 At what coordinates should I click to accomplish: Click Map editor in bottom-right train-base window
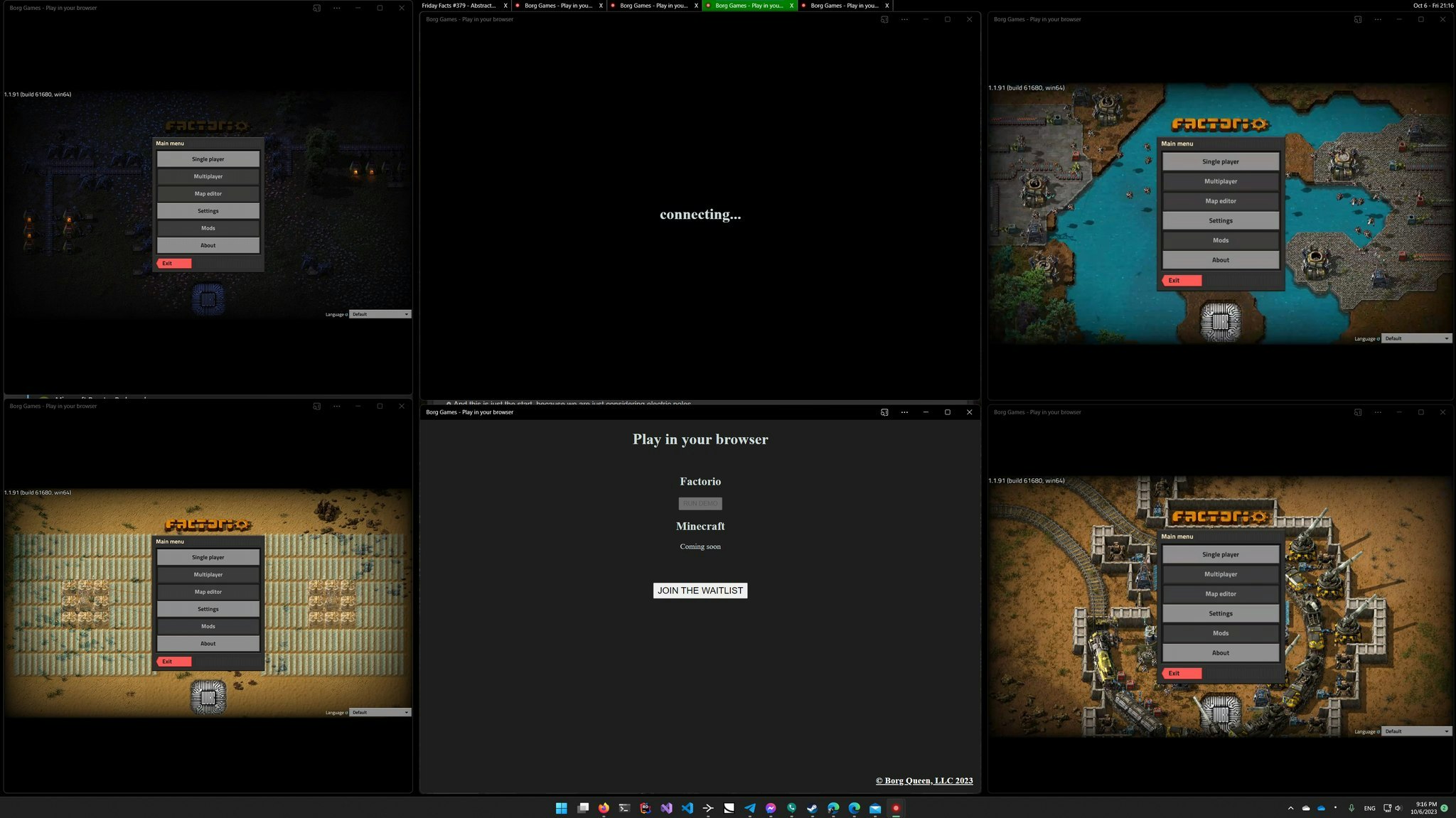click(x=1221, y=593)
